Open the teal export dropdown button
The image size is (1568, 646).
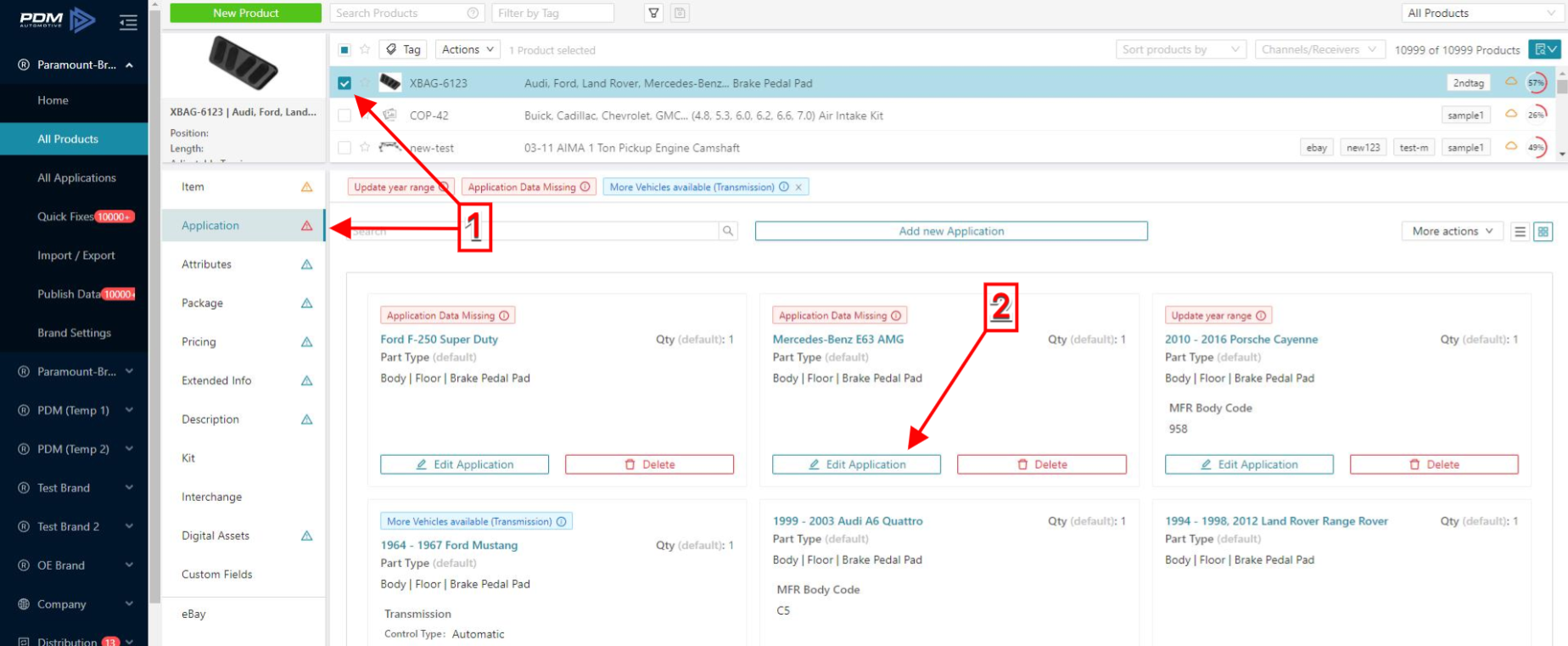coord(1544,49)
